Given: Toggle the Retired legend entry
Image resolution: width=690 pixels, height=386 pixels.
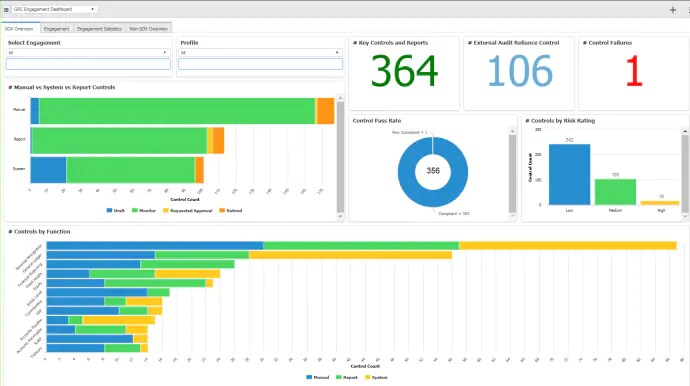Looking at the screenshot, I should coord(231,210).
